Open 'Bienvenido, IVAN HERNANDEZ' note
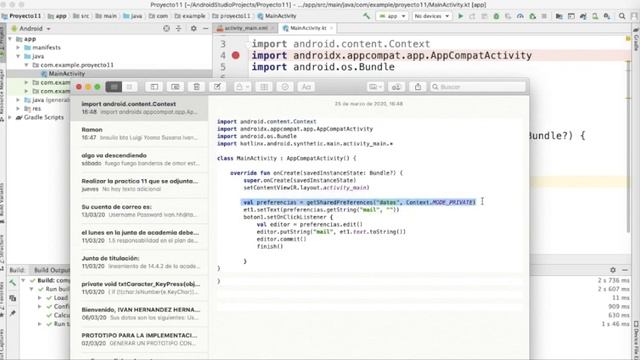640x360 pixels. click(140, 313)
